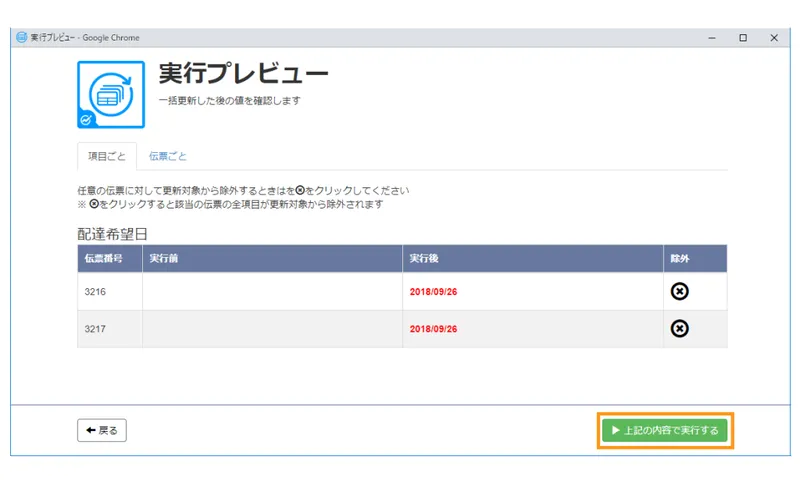Select slip number 3217 cell
800x481 pixels.
pyautogui.click(x=110, y=329)
